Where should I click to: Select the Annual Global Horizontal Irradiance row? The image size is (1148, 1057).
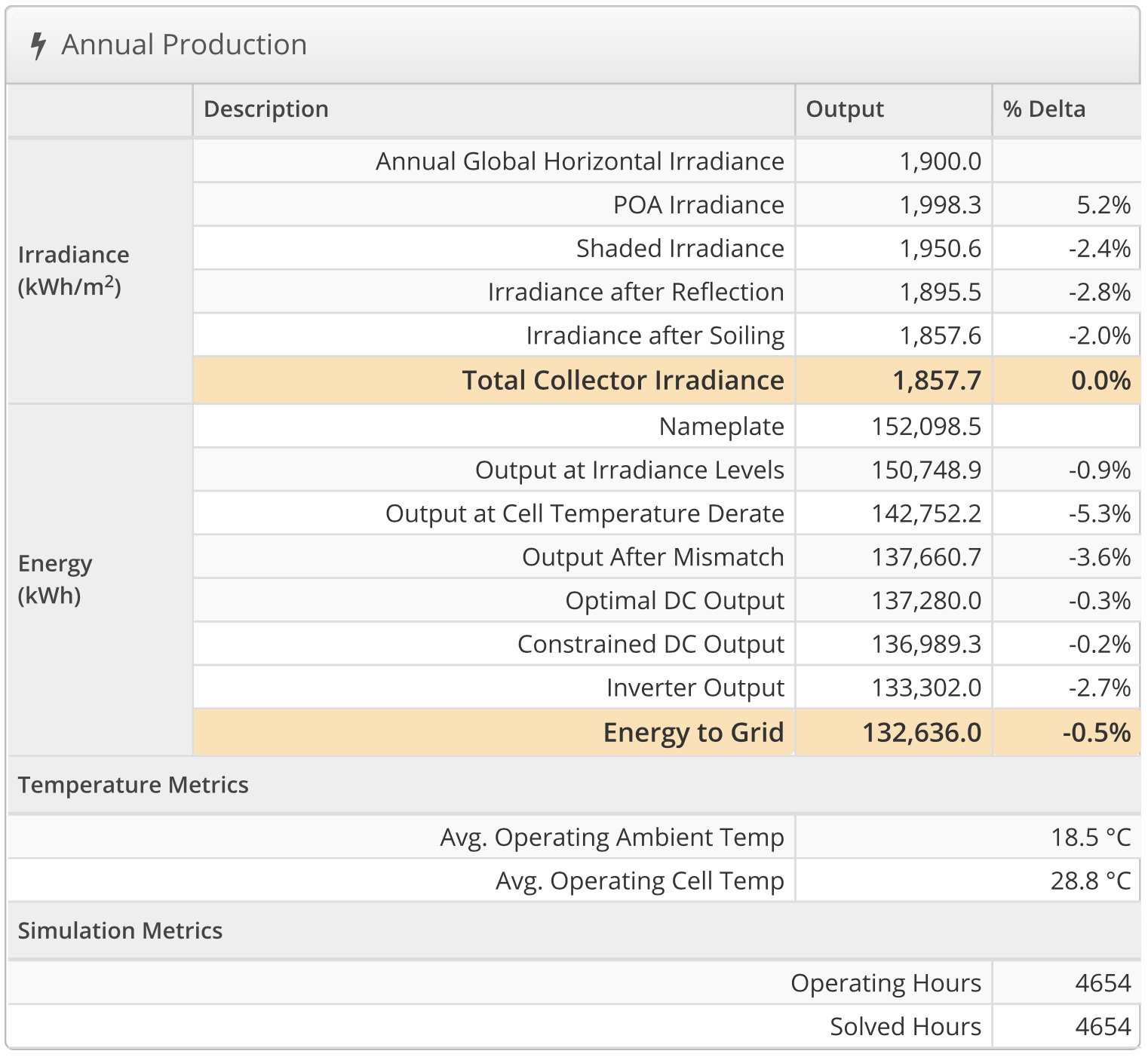[x=581, y=161]
